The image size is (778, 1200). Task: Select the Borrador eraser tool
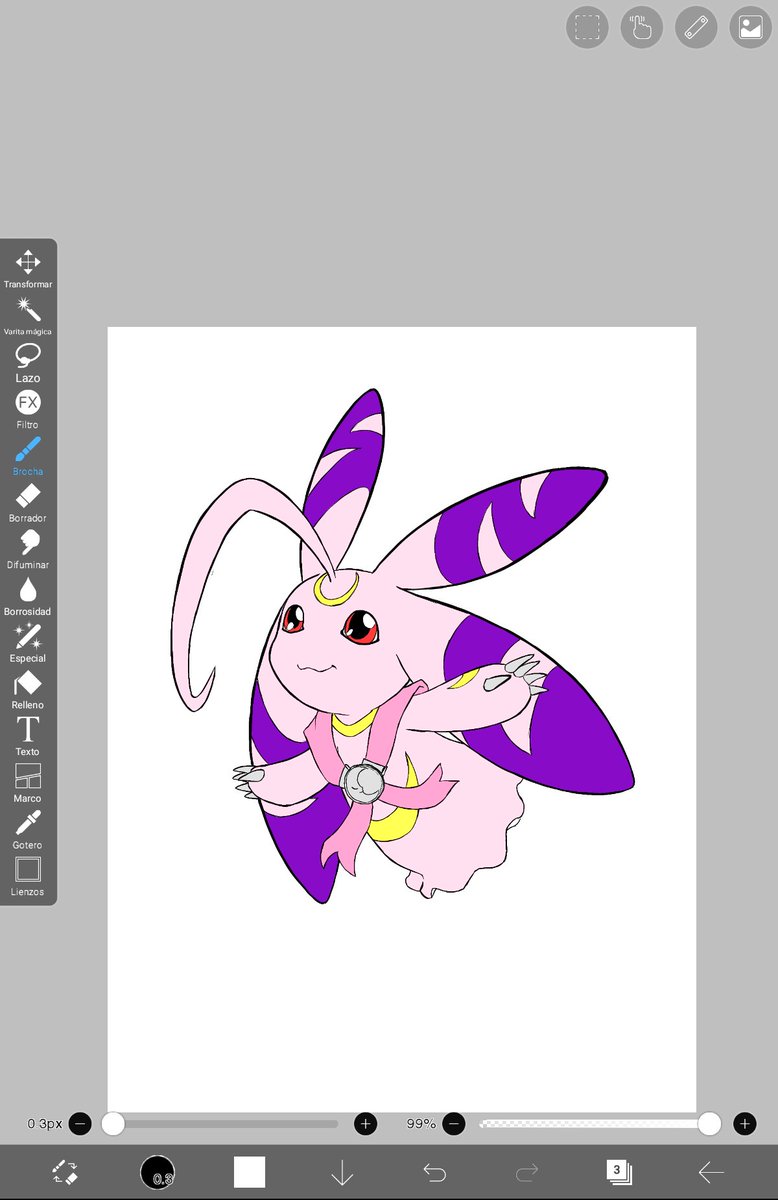coord(28,502)
